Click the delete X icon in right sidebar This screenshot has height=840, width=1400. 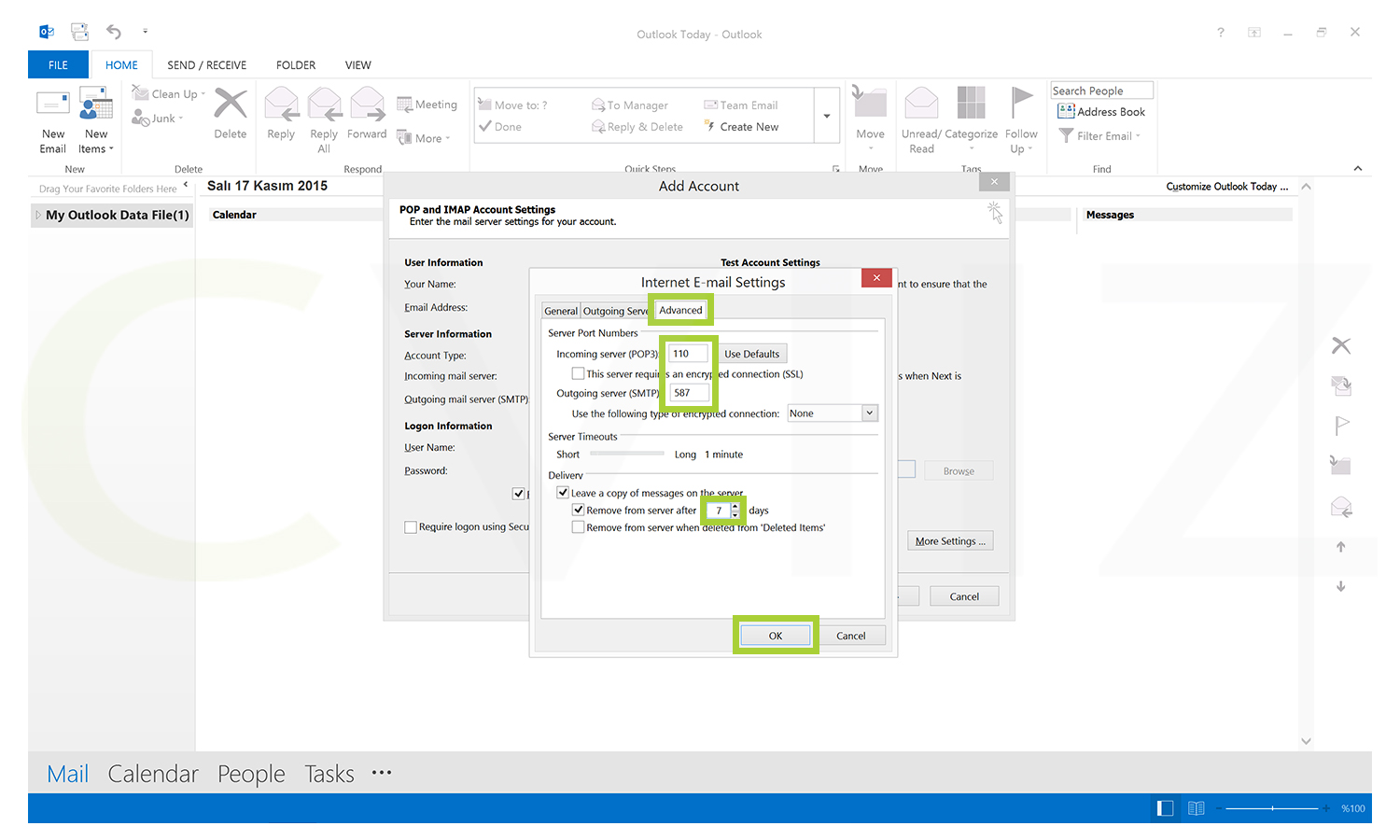point(1341,345)
